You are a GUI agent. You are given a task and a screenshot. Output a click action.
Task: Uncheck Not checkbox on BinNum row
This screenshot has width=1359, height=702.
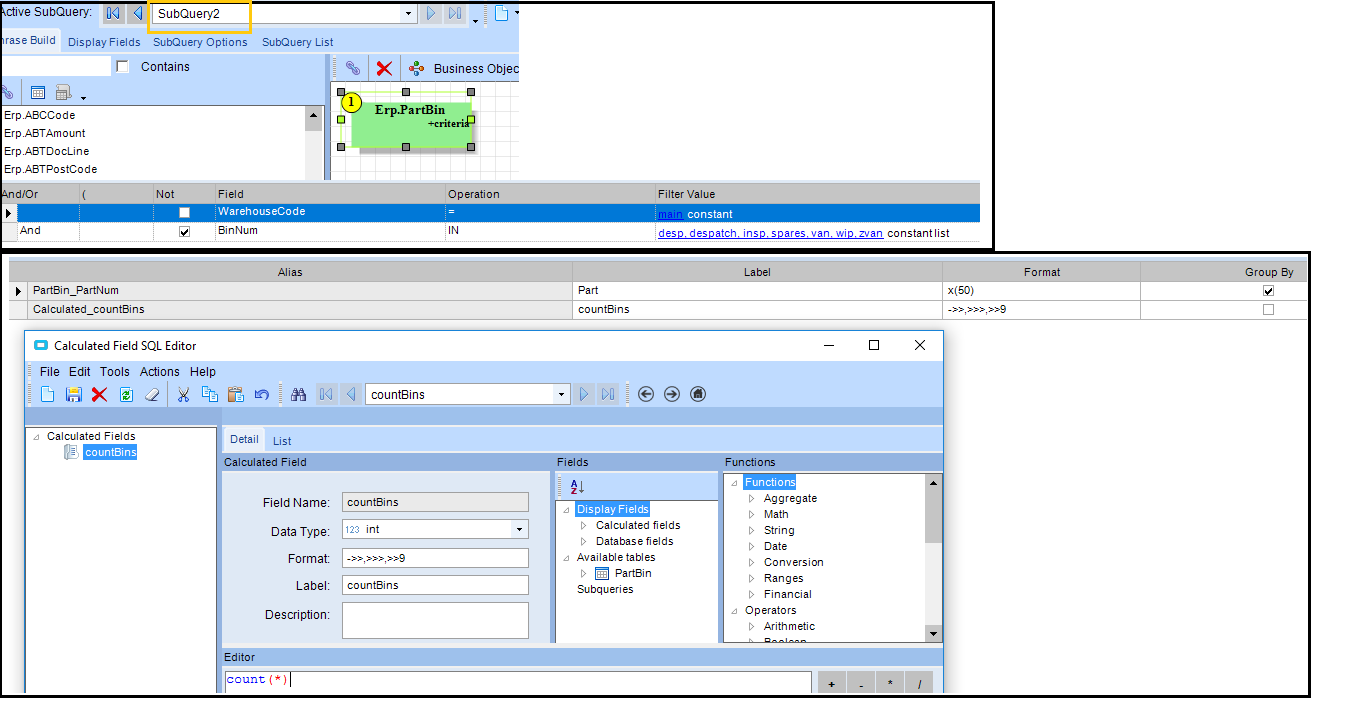tap(184, 232)
